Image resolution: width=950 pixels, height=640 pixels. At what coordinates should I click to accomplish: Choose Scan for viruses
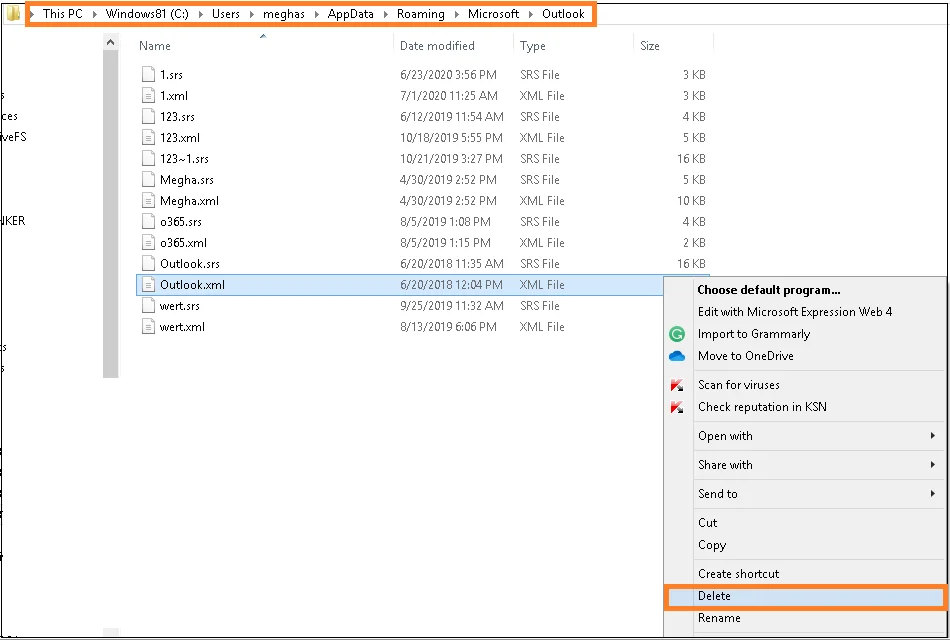pyautogui.click(x=739, y=385)
